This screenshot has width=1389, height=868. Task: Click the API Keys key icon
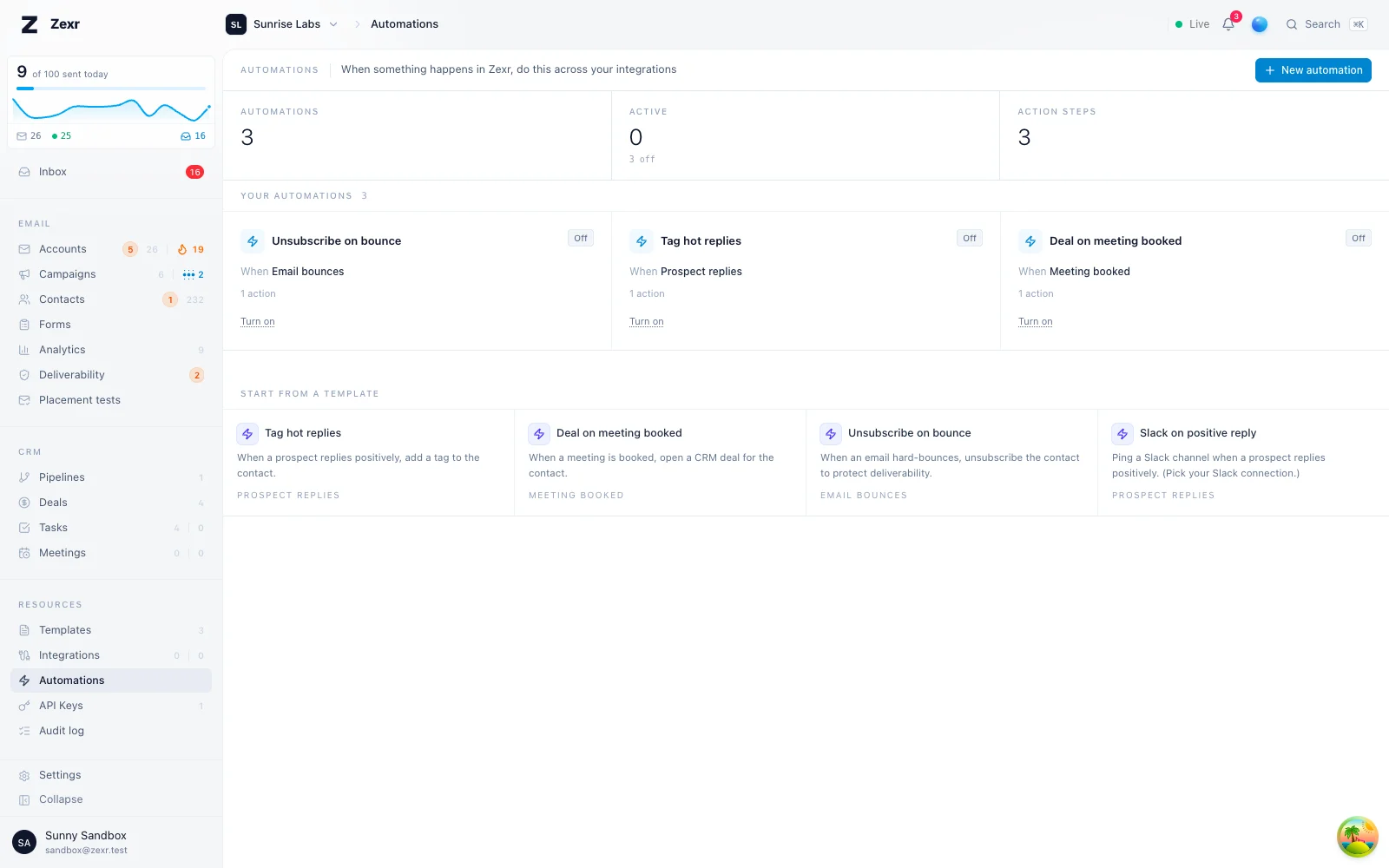tap(24, 706)
